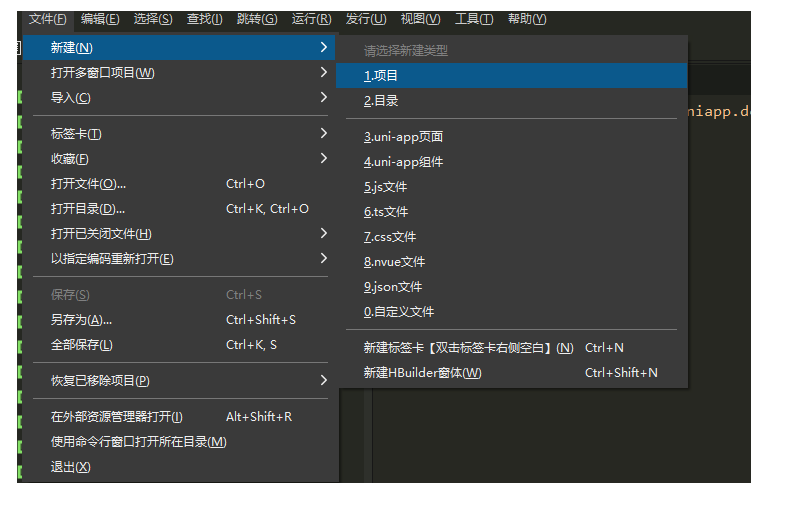This screenshot has height=506, width=785.
Task: Choose 9.json文件 entry
Action: [x=392, y=287]
